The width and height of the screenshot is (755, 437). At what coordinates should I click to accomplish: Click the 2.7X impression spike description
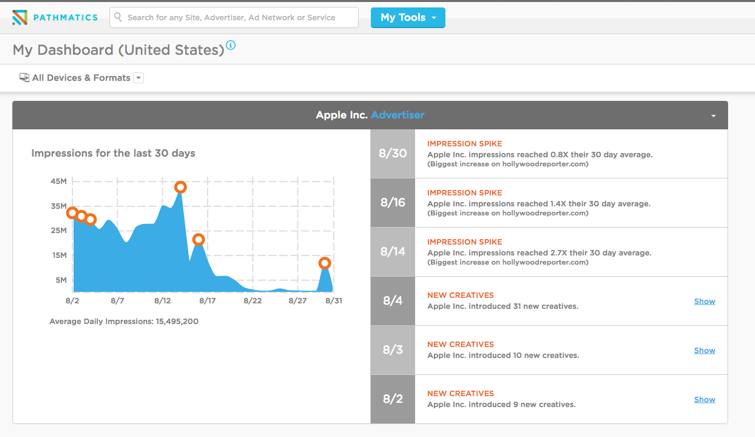point(539,253)
